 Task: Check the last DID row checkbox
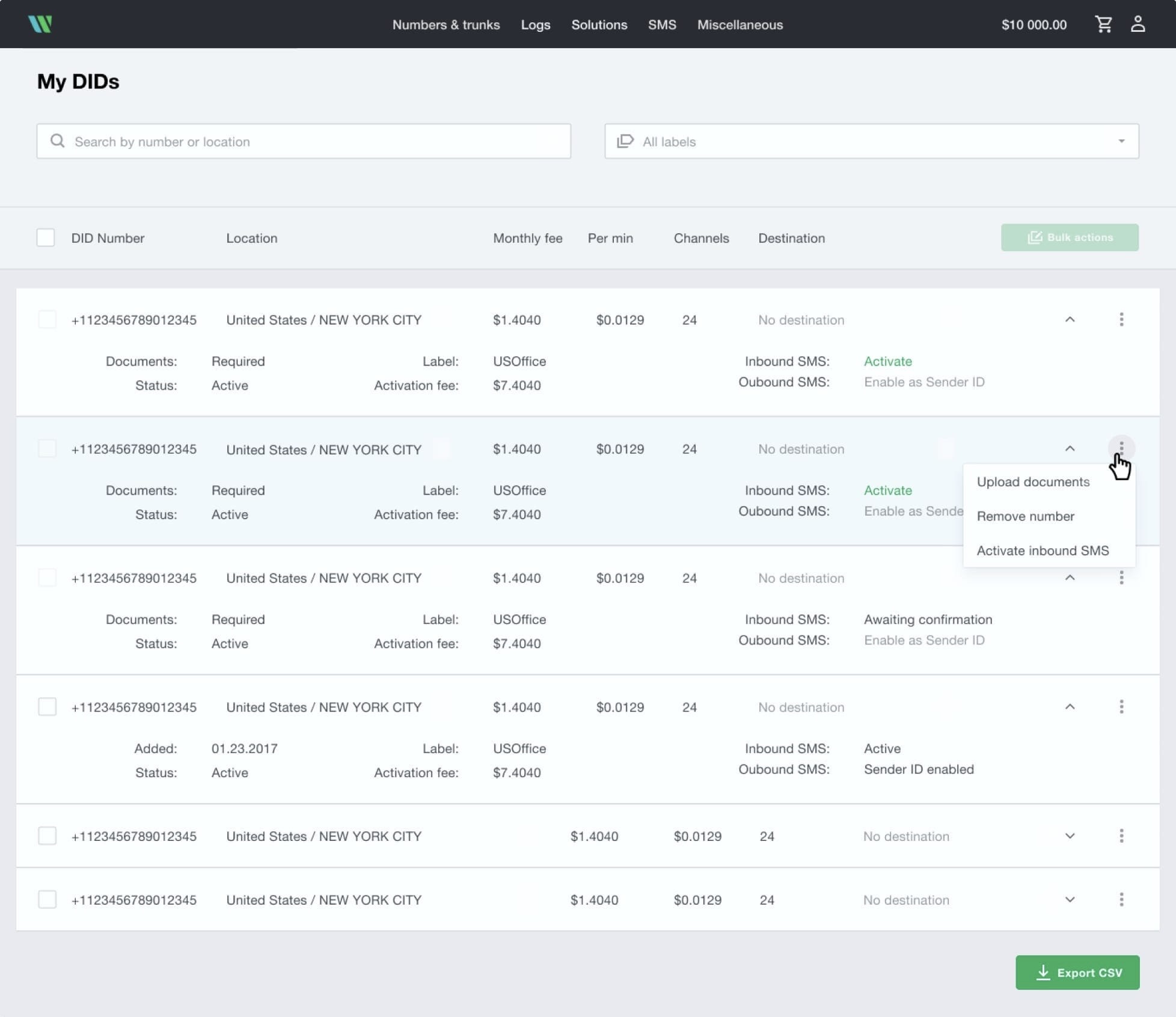click(47, 900)
